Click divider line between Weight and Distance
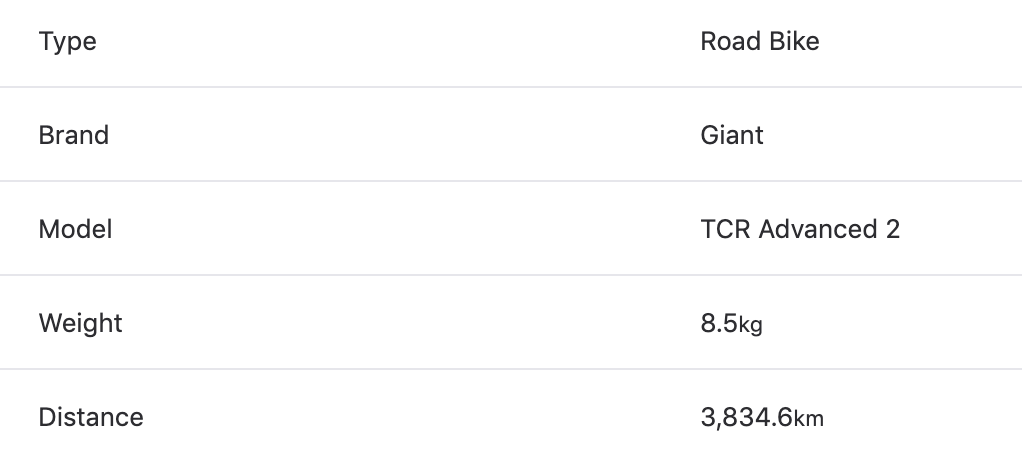Screen dimensions: 1022x454 point(511,369)
